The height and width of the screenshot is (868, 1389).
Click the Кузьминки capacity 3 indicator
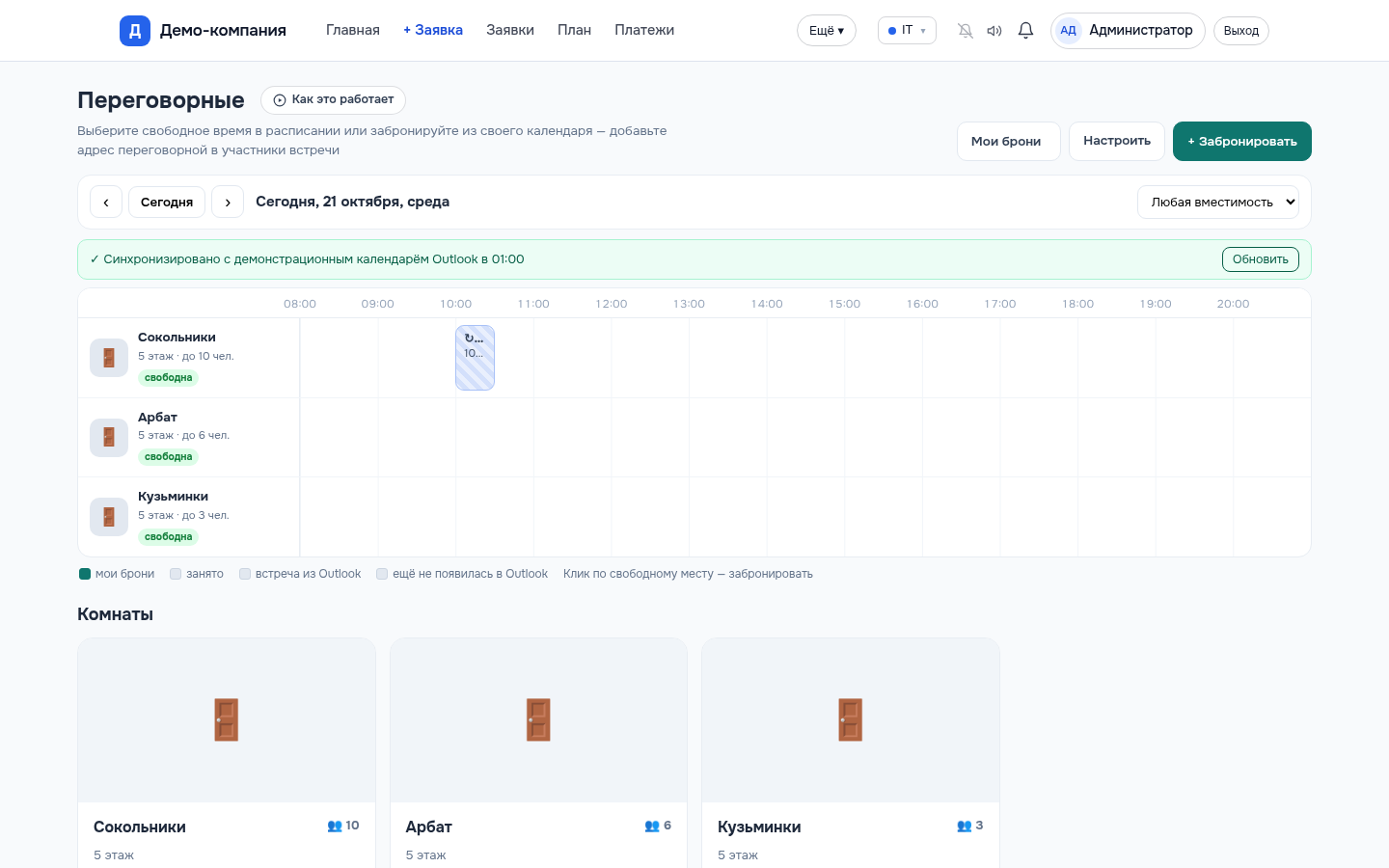point(970,826)
